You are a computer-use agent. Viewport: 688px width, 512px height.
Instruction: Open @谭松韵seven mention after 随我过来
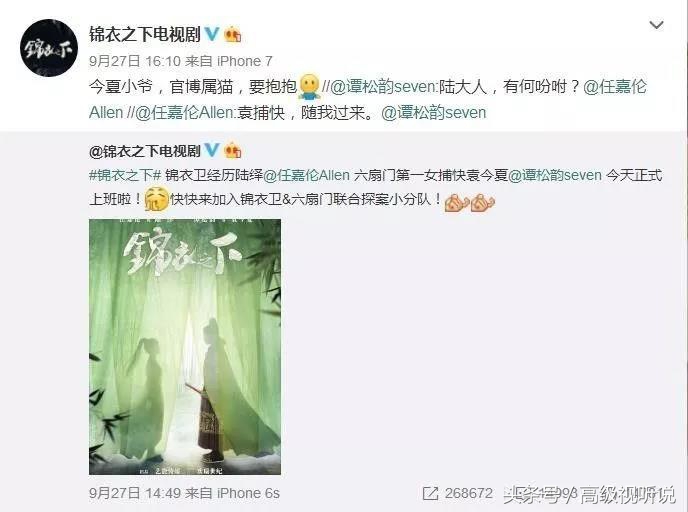coord(434,113)
